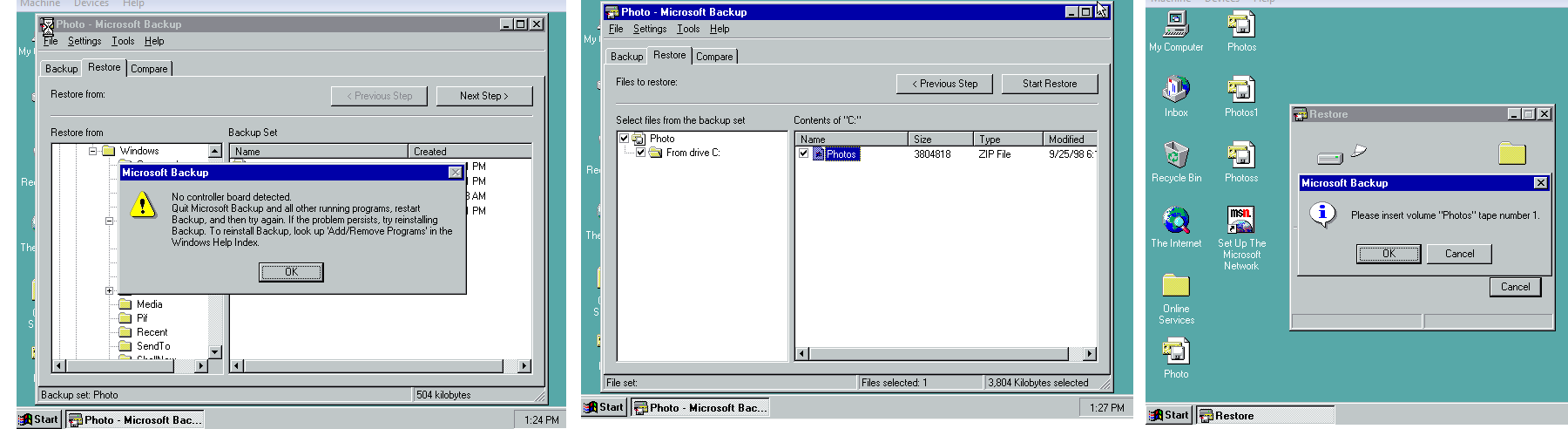Open Tools menu above the Files to restore pane
1568x429 pixels.
click(x=688, y=29)
